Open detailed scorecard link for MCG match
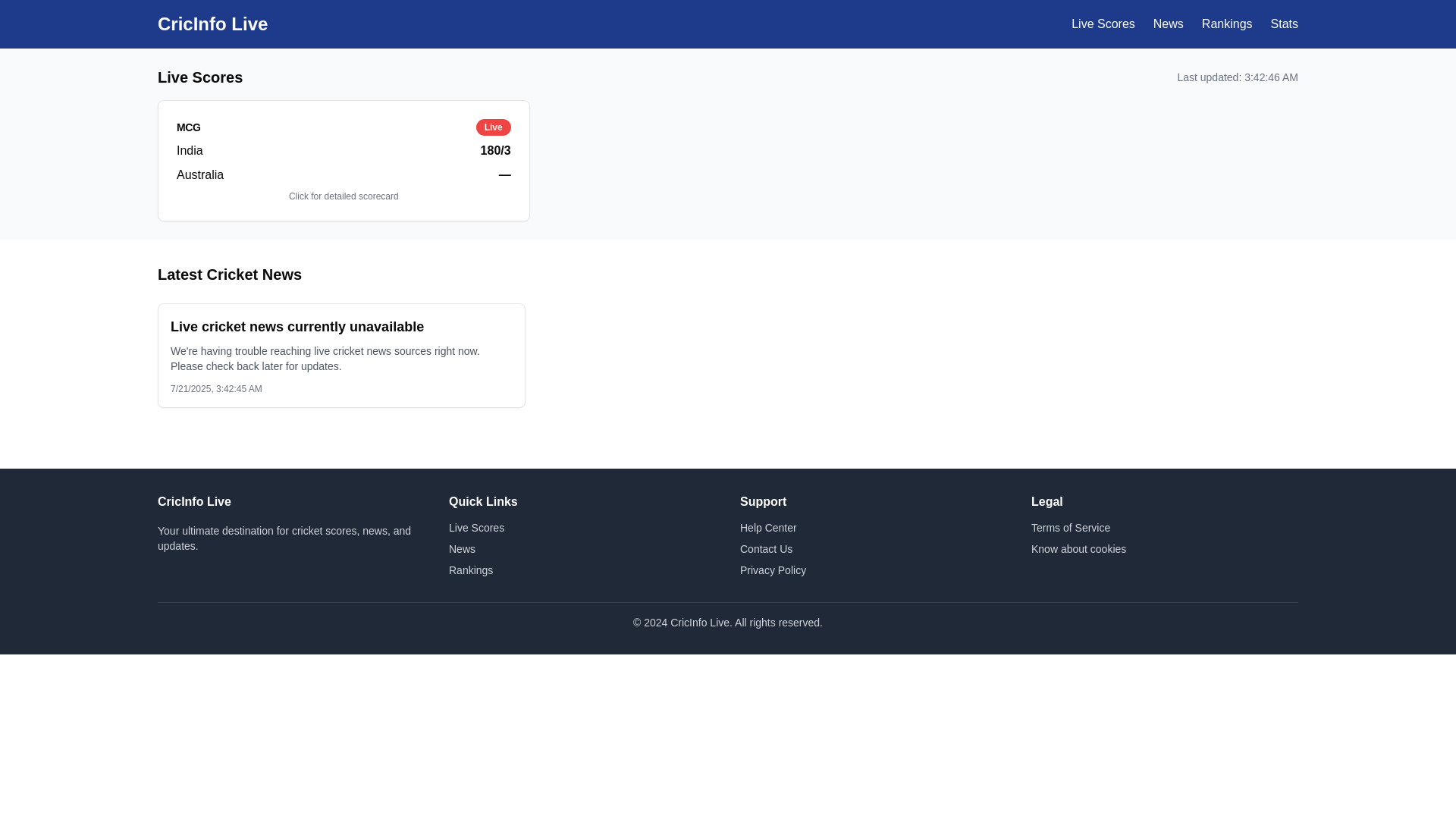The image size is (1456, 819). click(344, 196)
